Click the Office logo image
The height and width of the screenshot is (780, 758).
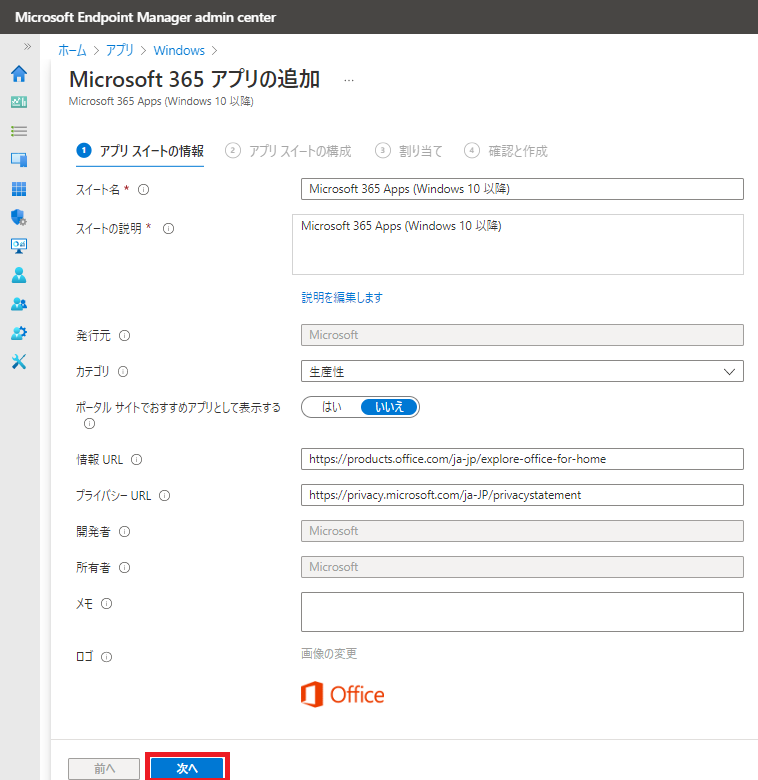[x=342, y=694]
